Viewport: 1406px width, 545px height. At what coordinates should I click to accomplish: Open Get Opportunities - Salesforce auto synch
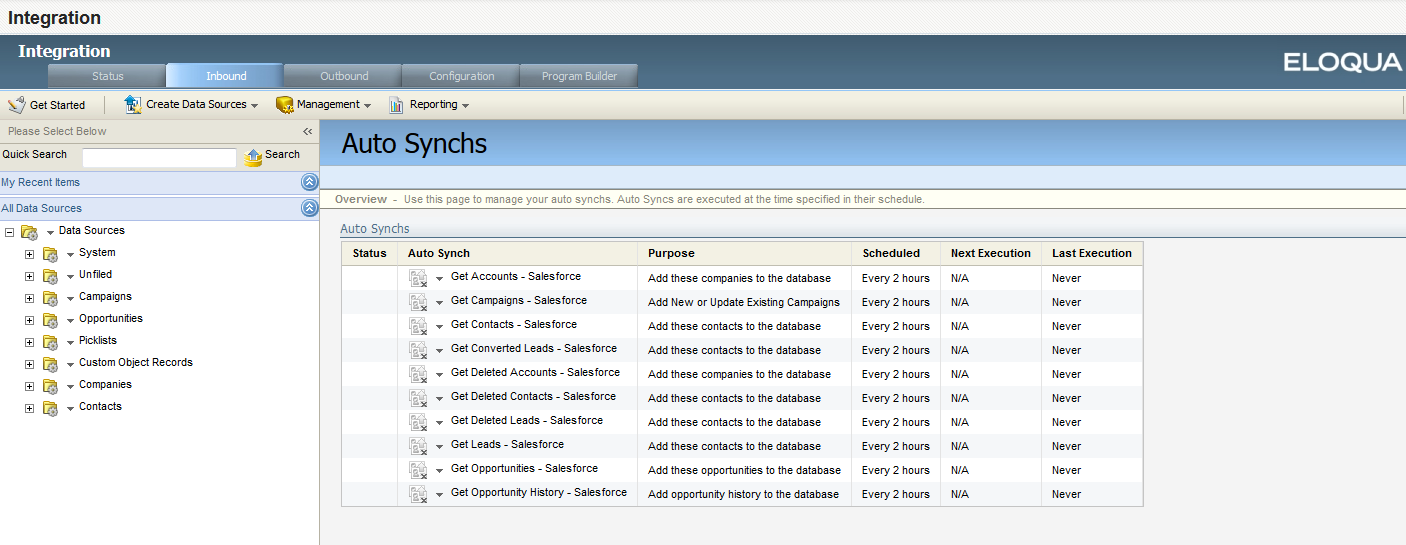pyautogui.click(x=524, y=468)
